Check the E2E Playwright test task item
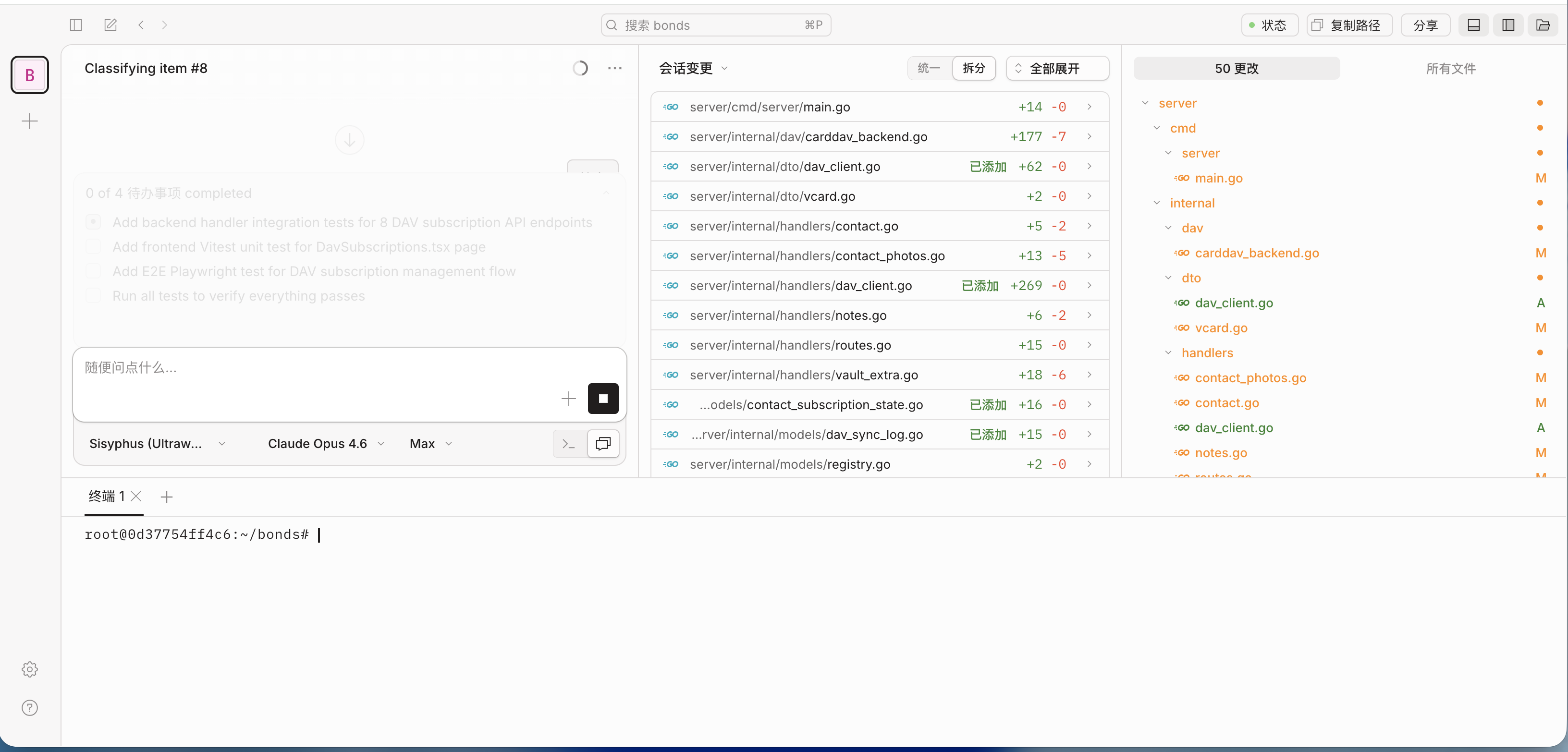This screenshot has width=1568, height=752. pos(93,271)
